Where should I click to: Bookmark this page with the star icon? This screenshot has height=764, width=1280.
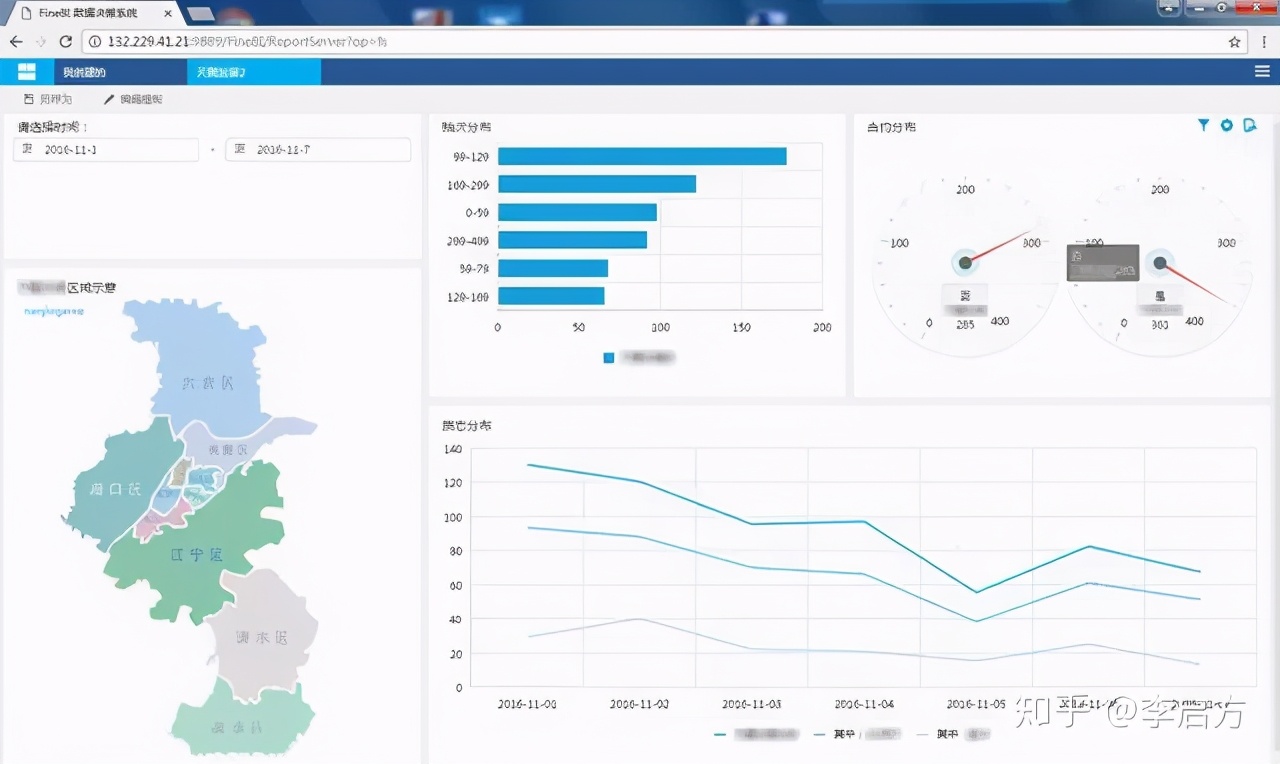pos(1235,42)
